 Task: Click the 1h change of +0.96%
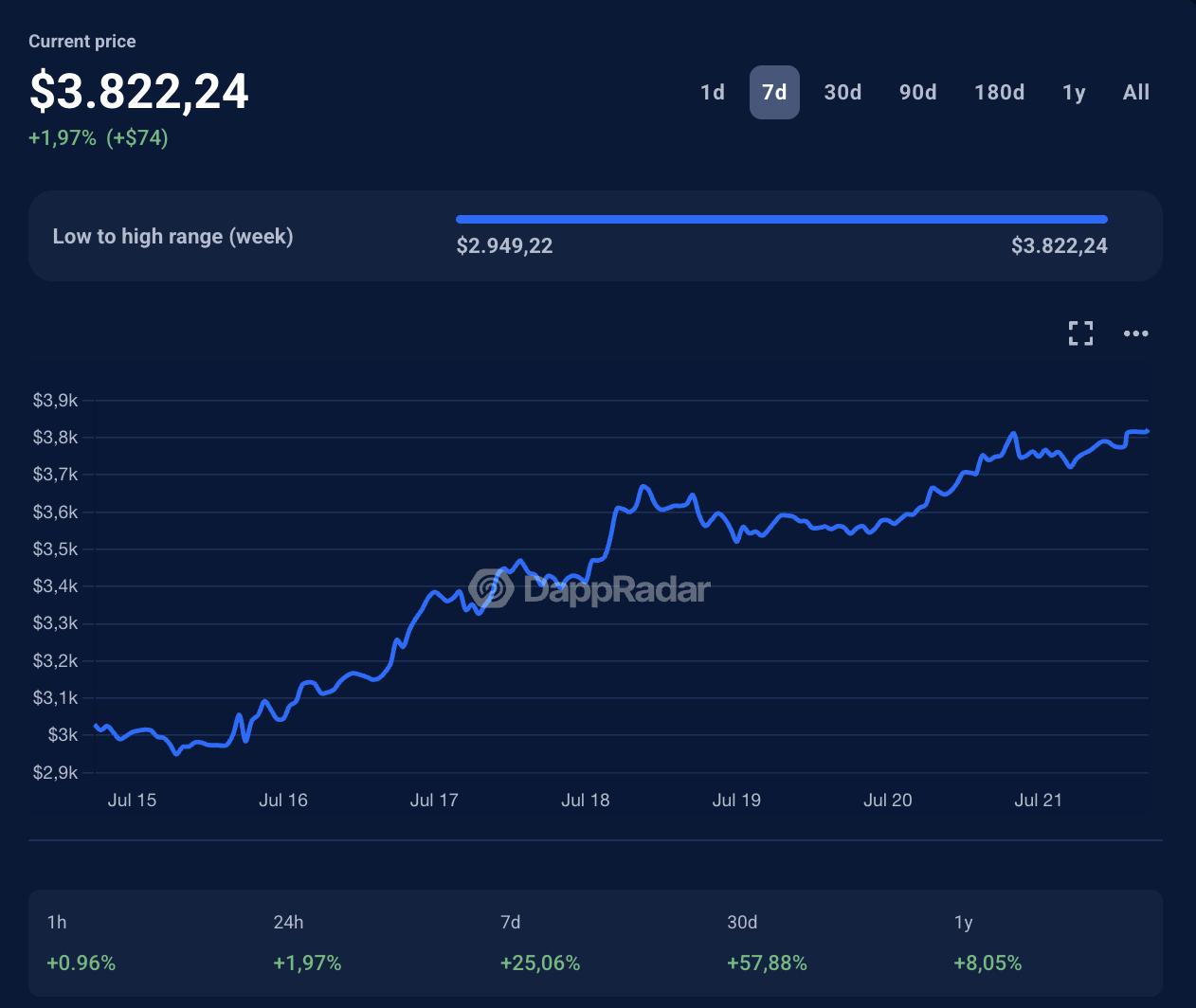(81, 963)
